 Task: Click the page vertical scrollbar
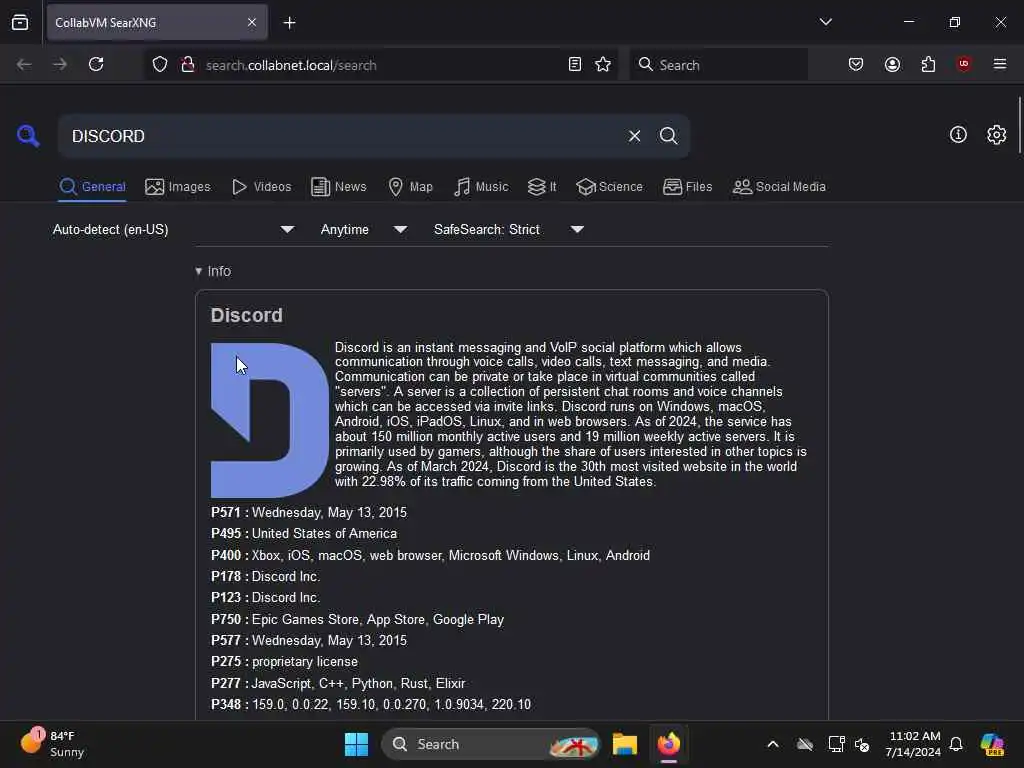[1019, 124]
